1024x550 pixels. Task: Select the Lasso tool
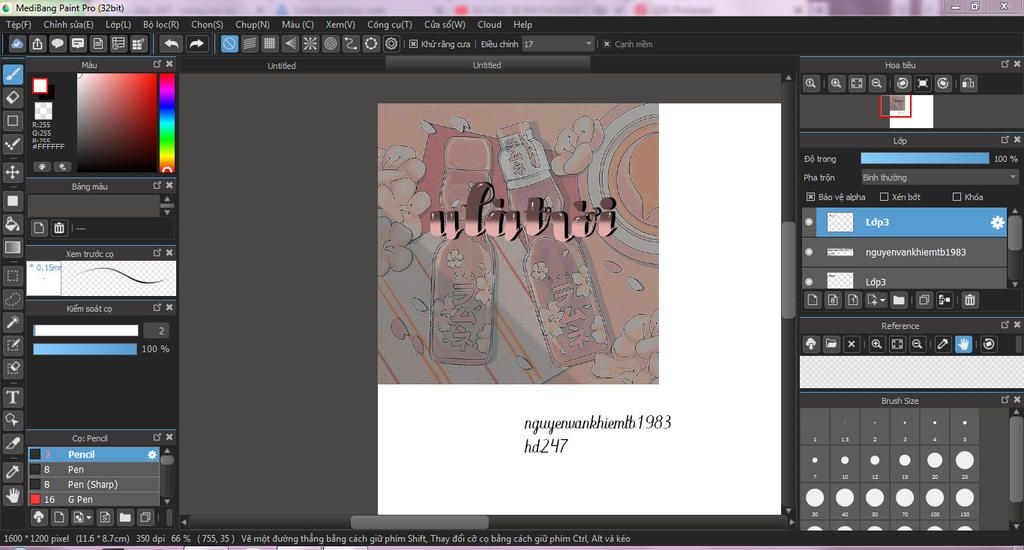[13, 299]
